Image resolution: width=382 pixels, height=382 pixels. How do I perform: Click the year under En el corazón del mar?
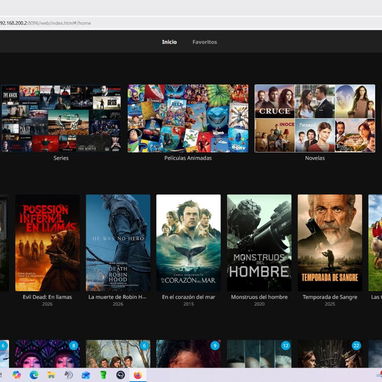pos(188,304)
